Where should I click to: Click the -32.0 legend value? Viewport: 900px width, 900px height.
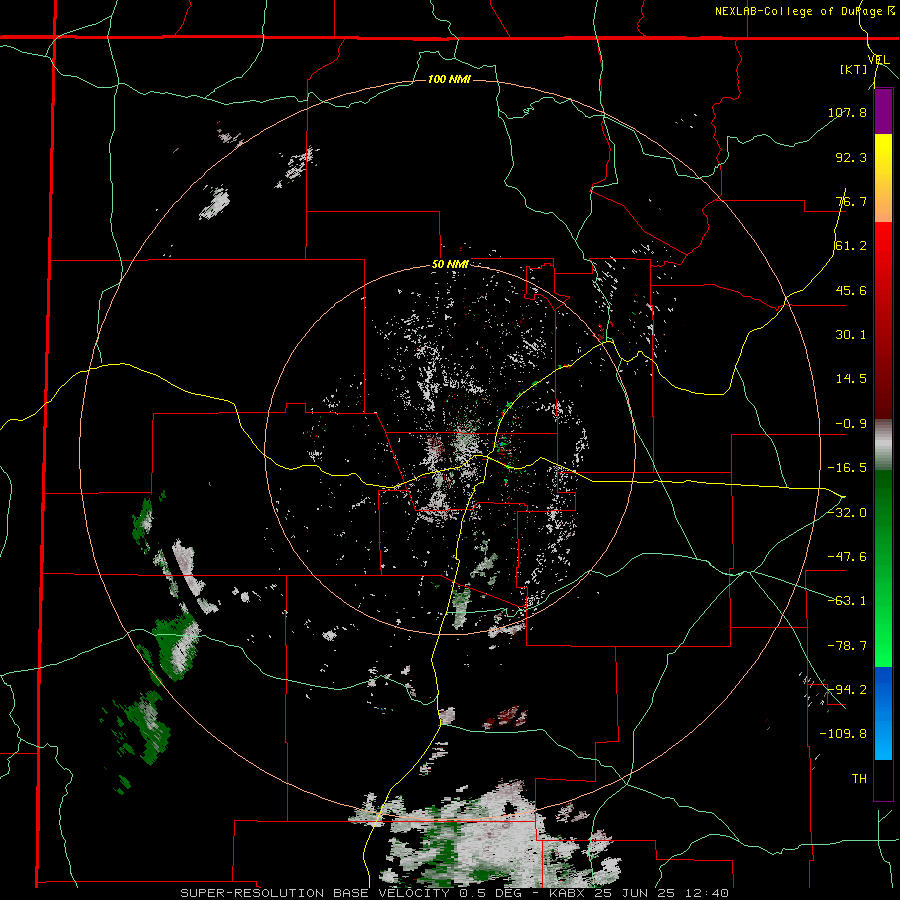tap(847, 513)
